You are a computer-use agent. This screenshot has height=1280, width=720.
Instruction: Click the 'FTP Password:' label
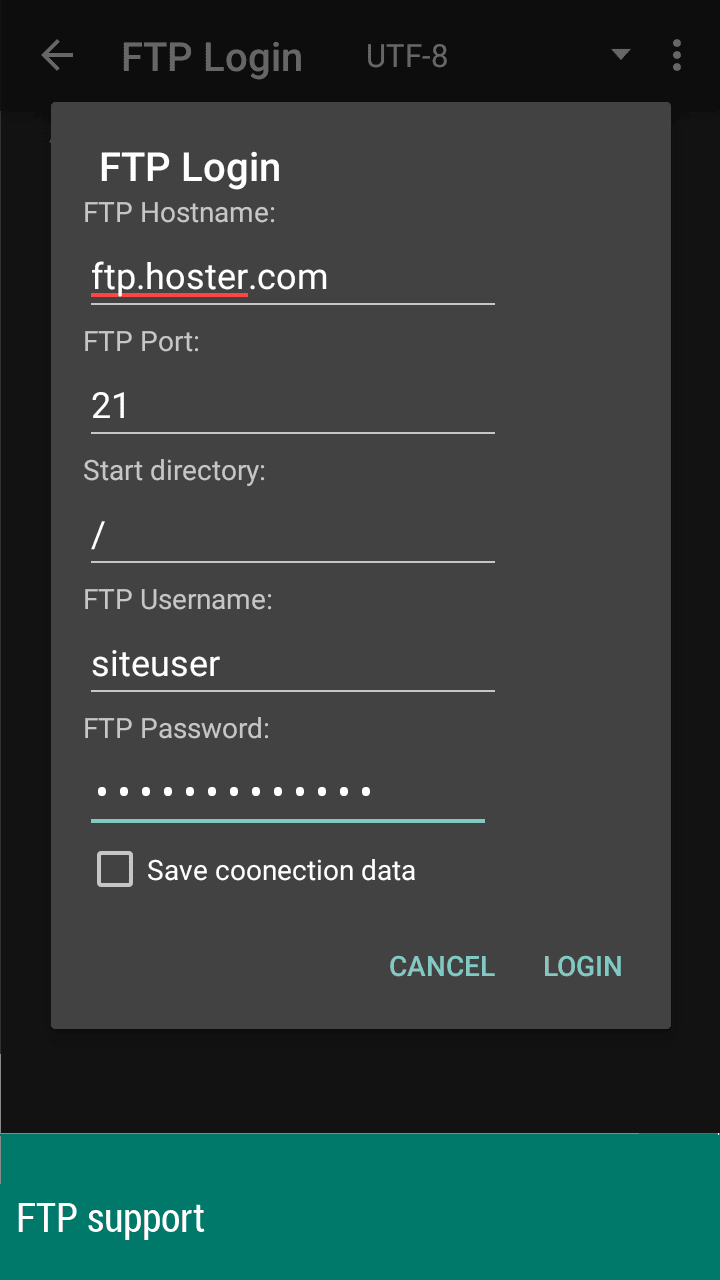[x=177, y=729]
